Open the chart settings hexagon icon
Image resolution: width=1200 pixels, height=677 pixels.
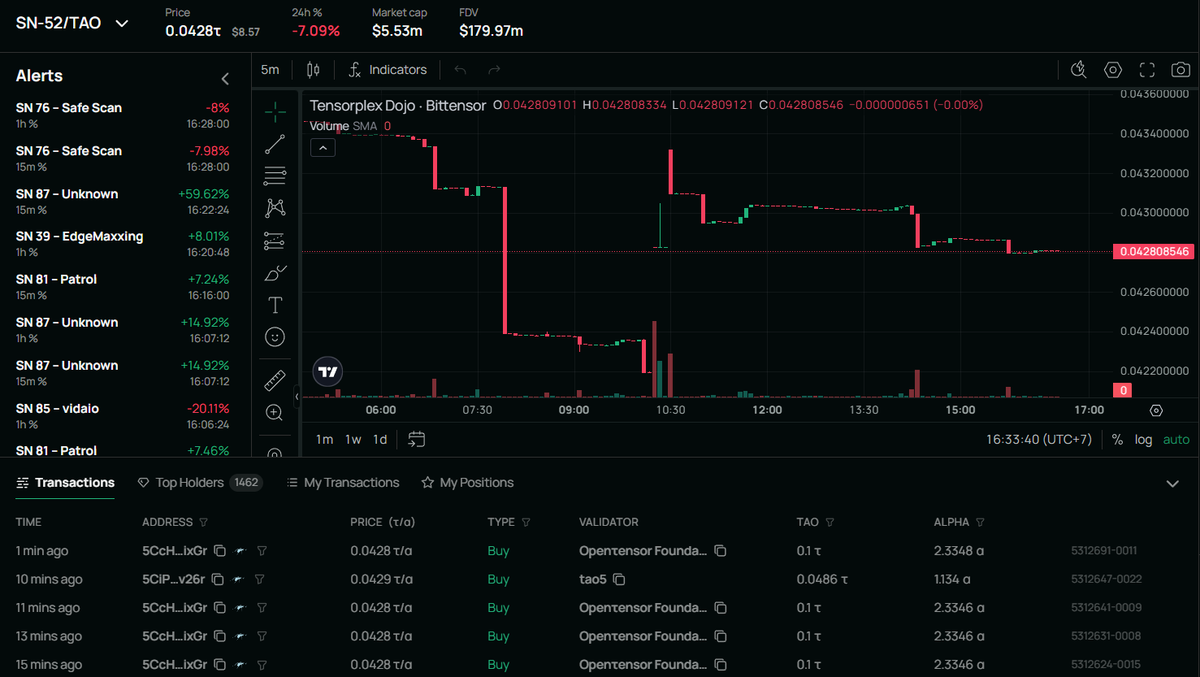point(1113,70)
